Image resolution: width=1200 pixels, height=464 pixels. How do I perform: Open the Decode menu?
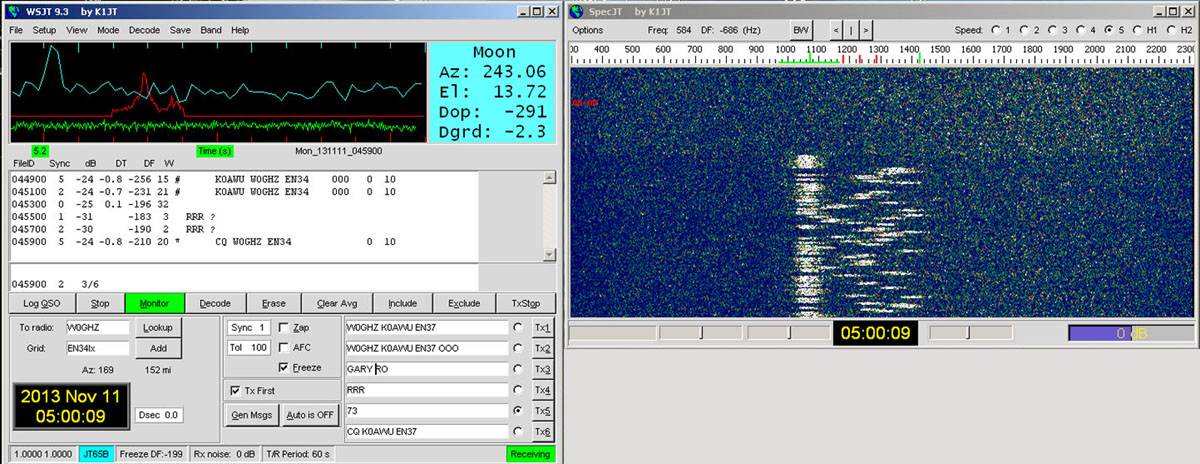point(144,30)
